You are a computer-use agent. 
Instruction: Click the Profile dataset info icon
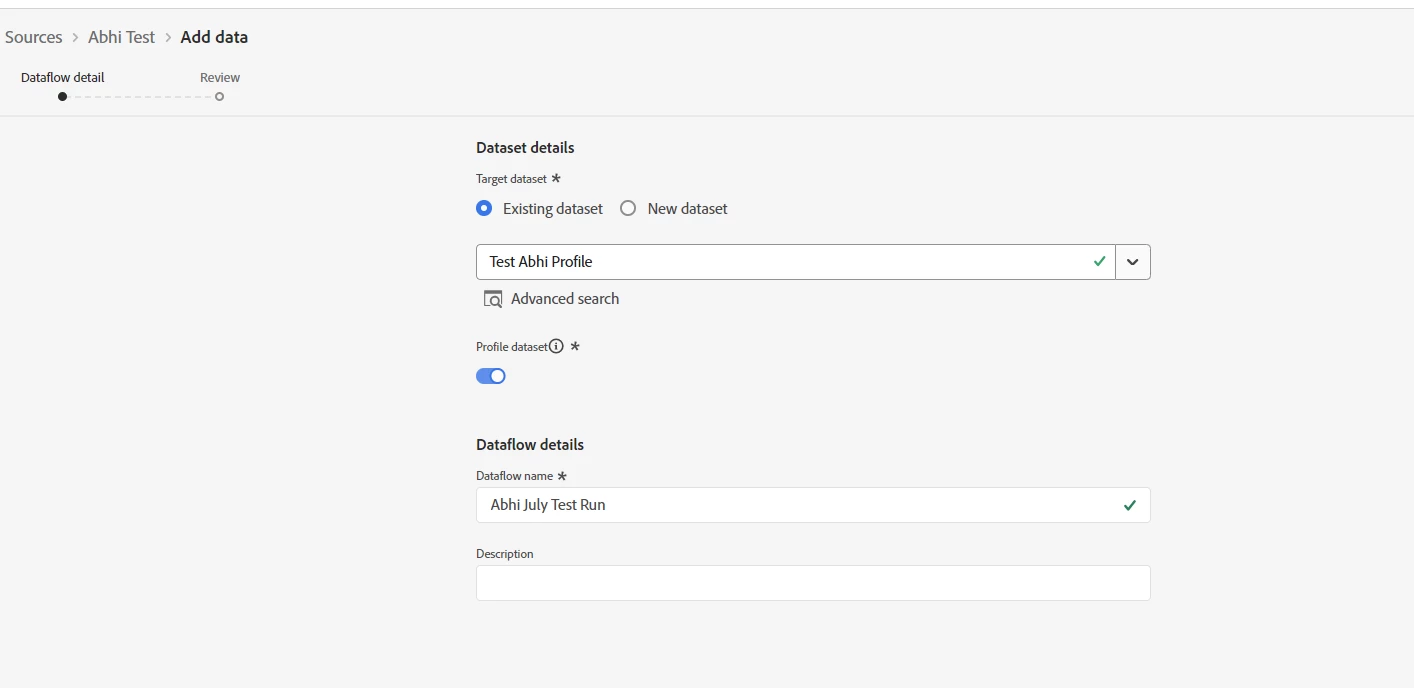click(x=556, y=347)
